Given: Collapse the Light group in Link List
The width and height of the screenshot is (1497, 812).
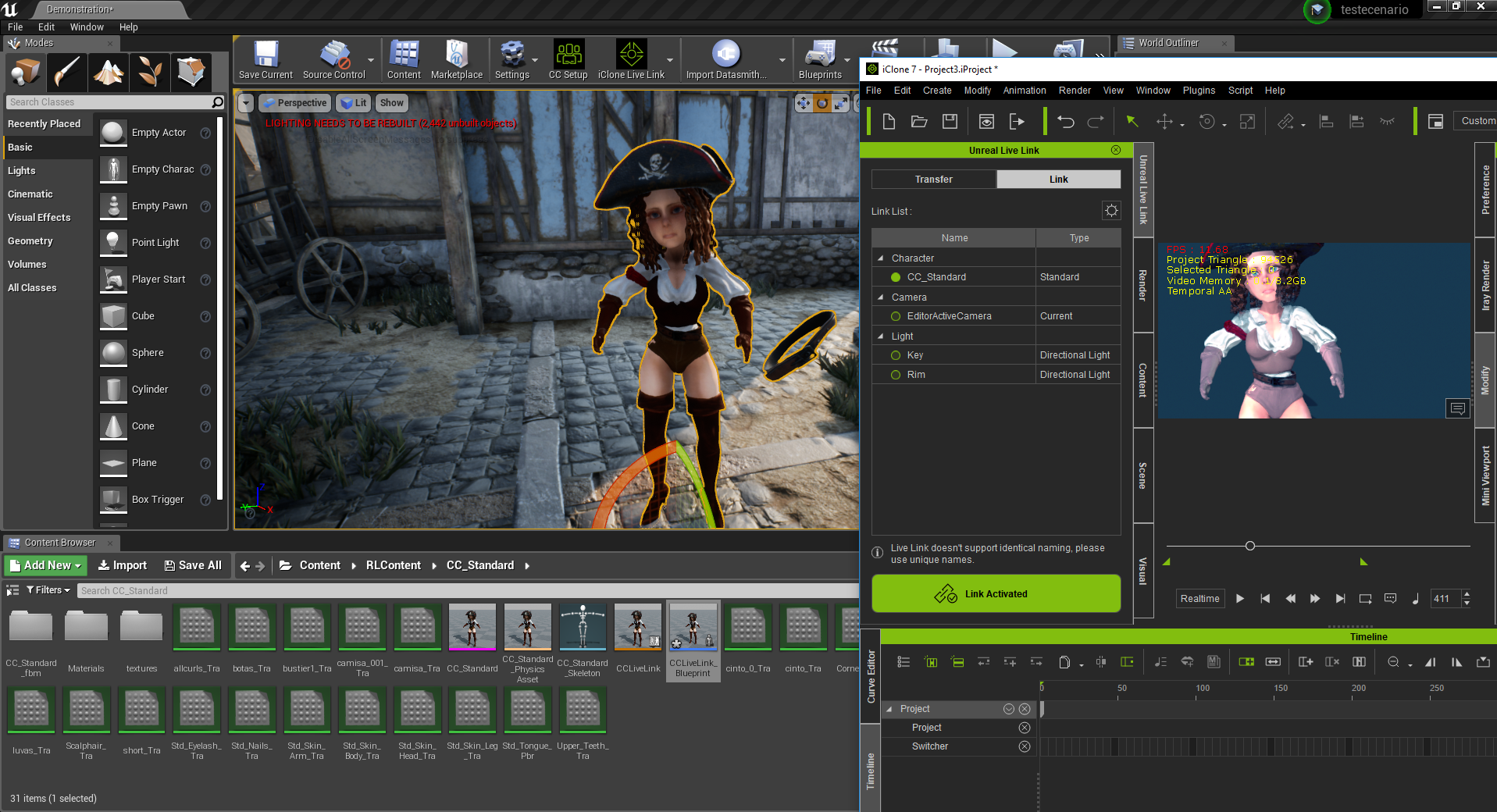Looking at the screenshot, I should 881,337.
